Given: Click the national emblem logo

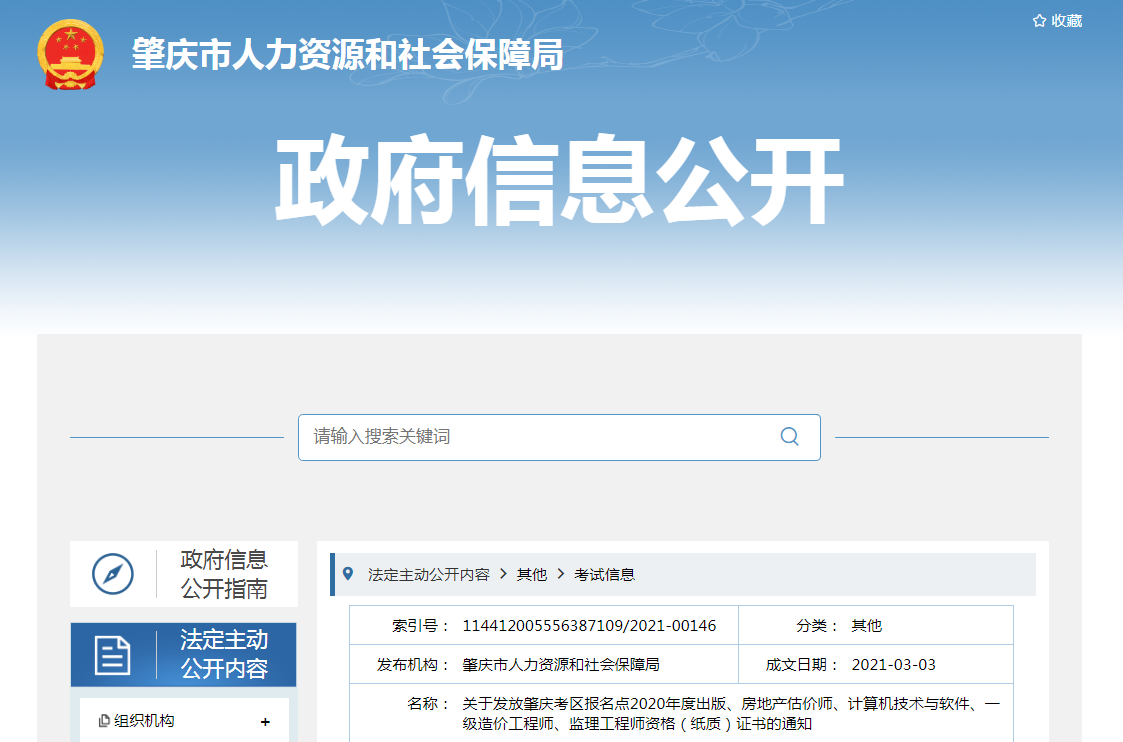Looking at the screenshot, I should point(70,55).
